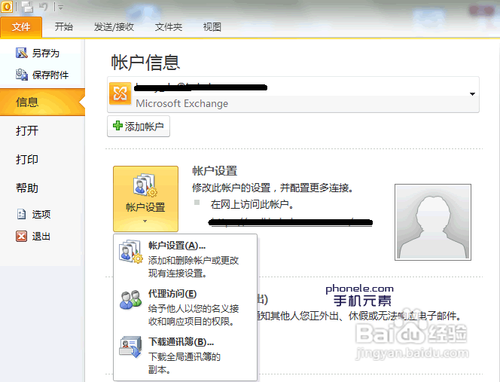Switch to the 开始 tab

(x=64, y=27)
